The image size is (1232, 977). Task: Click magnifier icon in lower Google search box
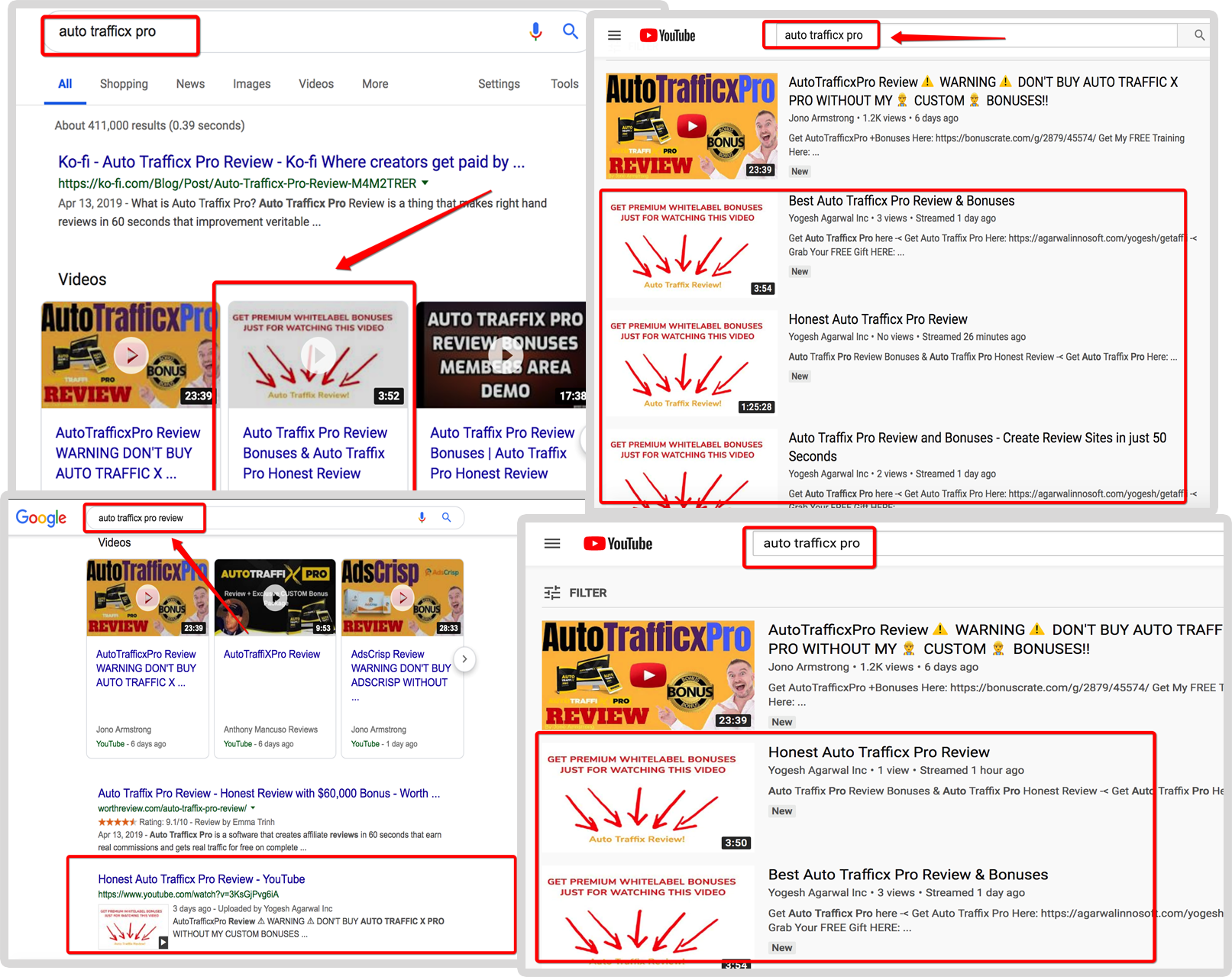(x=447, y=517)
